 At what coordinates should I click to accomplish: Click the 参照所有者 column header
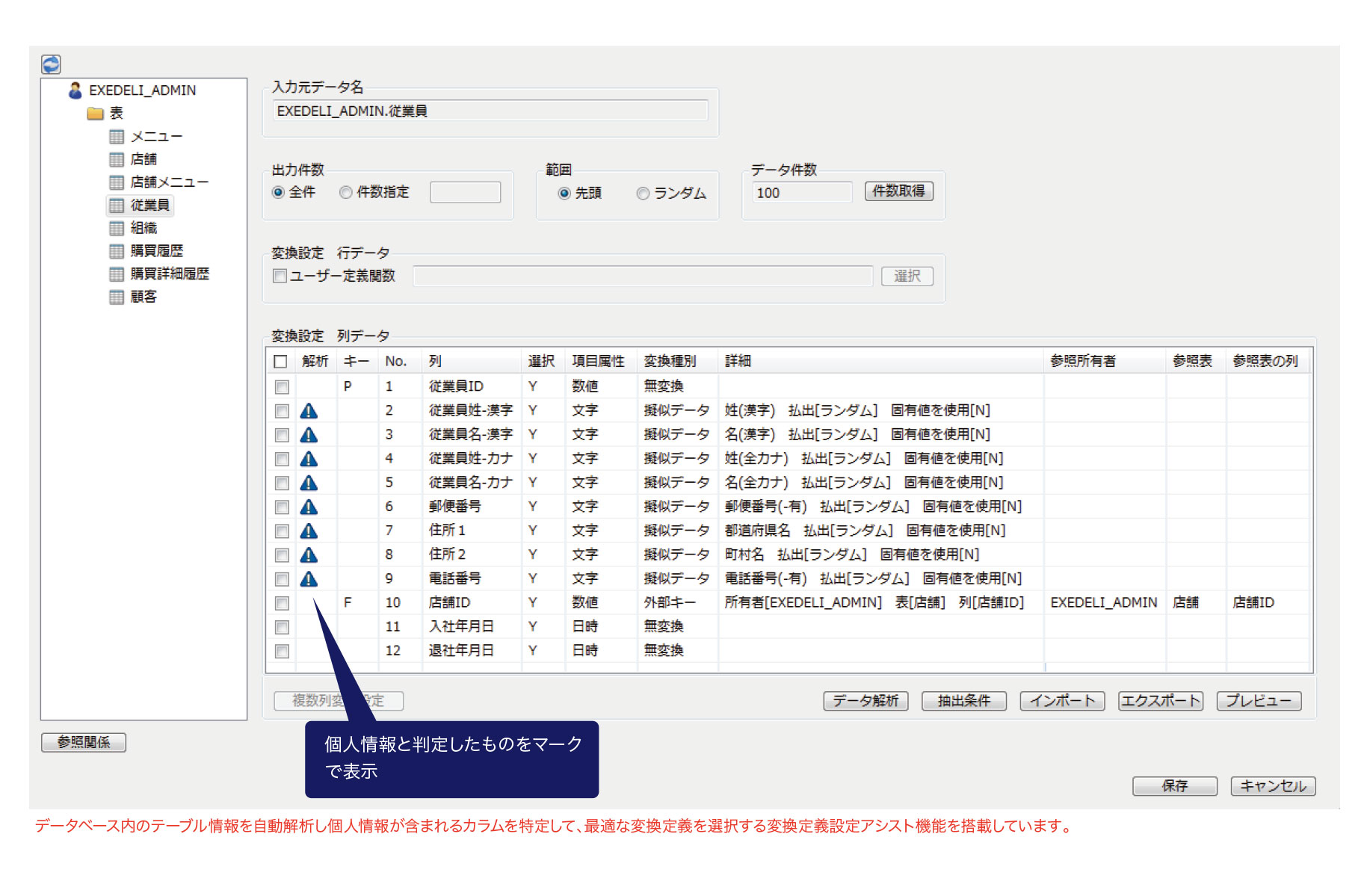coord(1105,362)
